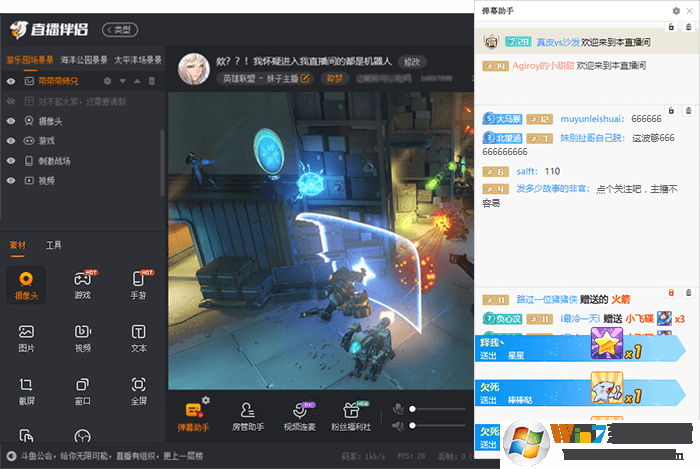Select the 对不起大家 text source row
This screenshot has width=700, height=469.
tap(83, 101)
